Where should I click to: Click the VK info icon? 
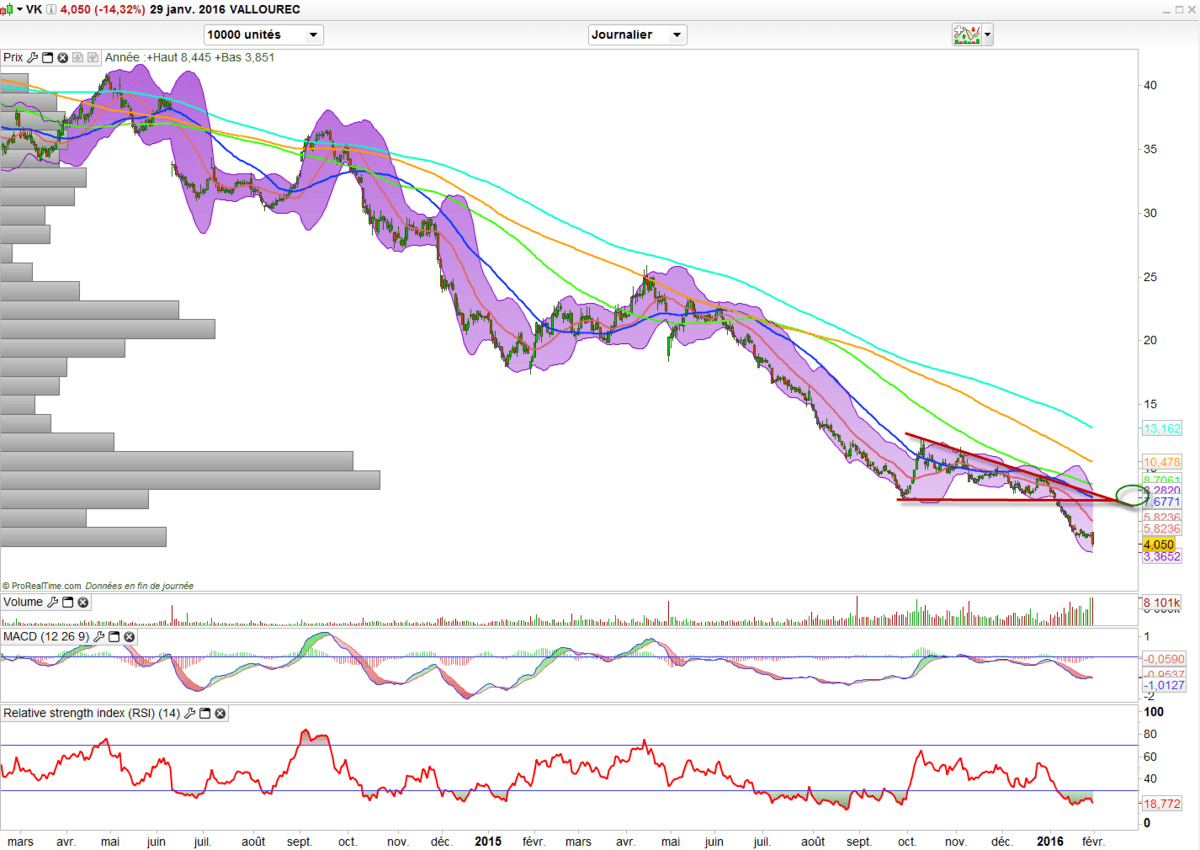pyautogui.click(x=50, y=10)
